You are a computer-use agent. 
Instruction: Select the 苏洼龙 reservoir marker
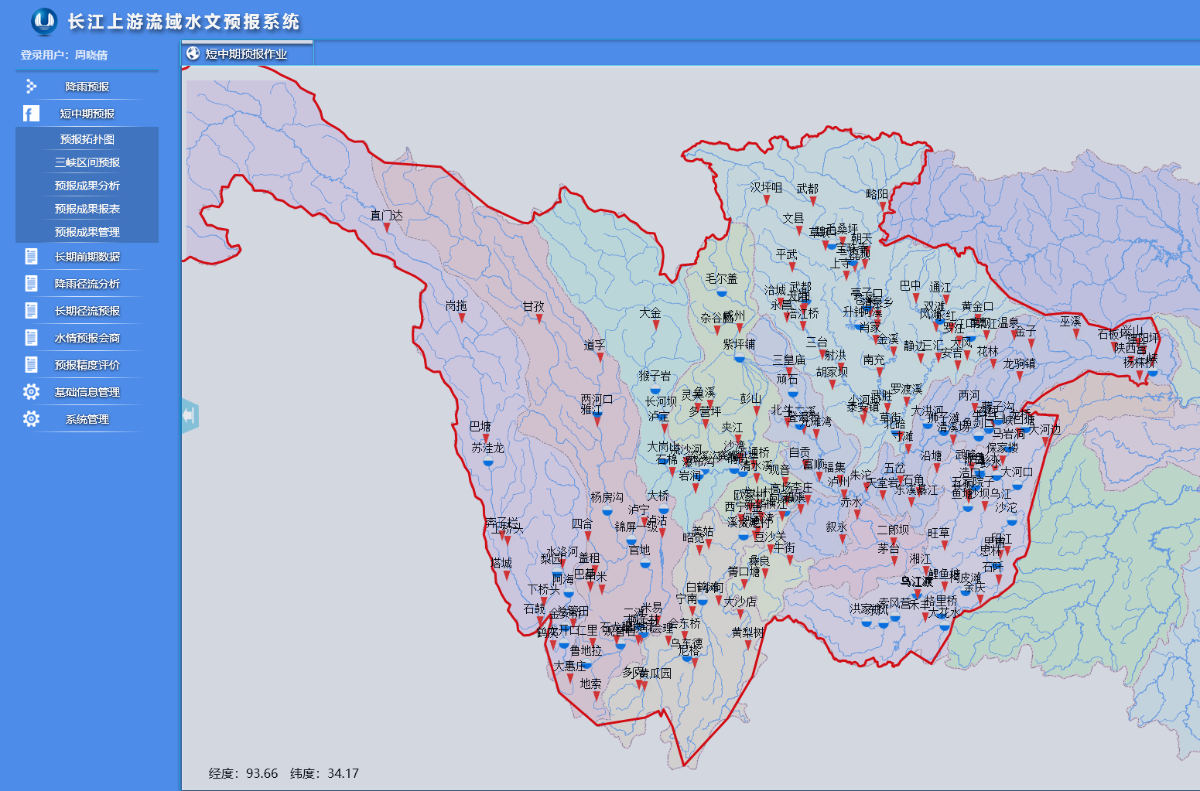coord(489,462)
